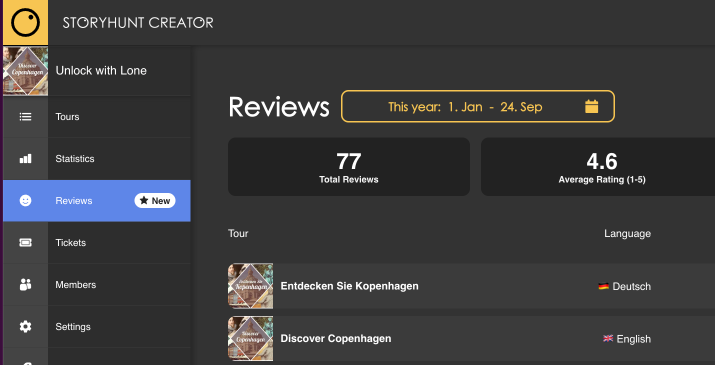Select the Reviews menu item
The image size is (715, 365).
[x=97, y=201]
